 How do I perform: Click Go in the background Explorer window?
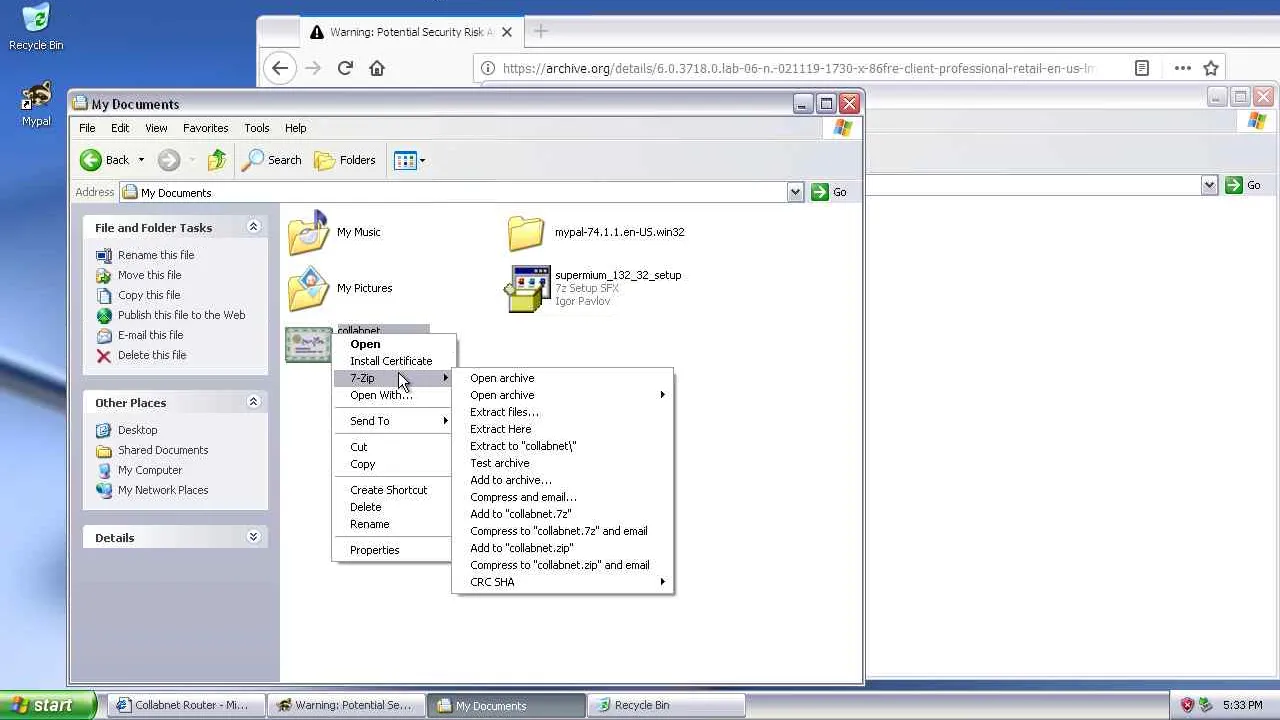(1243, 185)
